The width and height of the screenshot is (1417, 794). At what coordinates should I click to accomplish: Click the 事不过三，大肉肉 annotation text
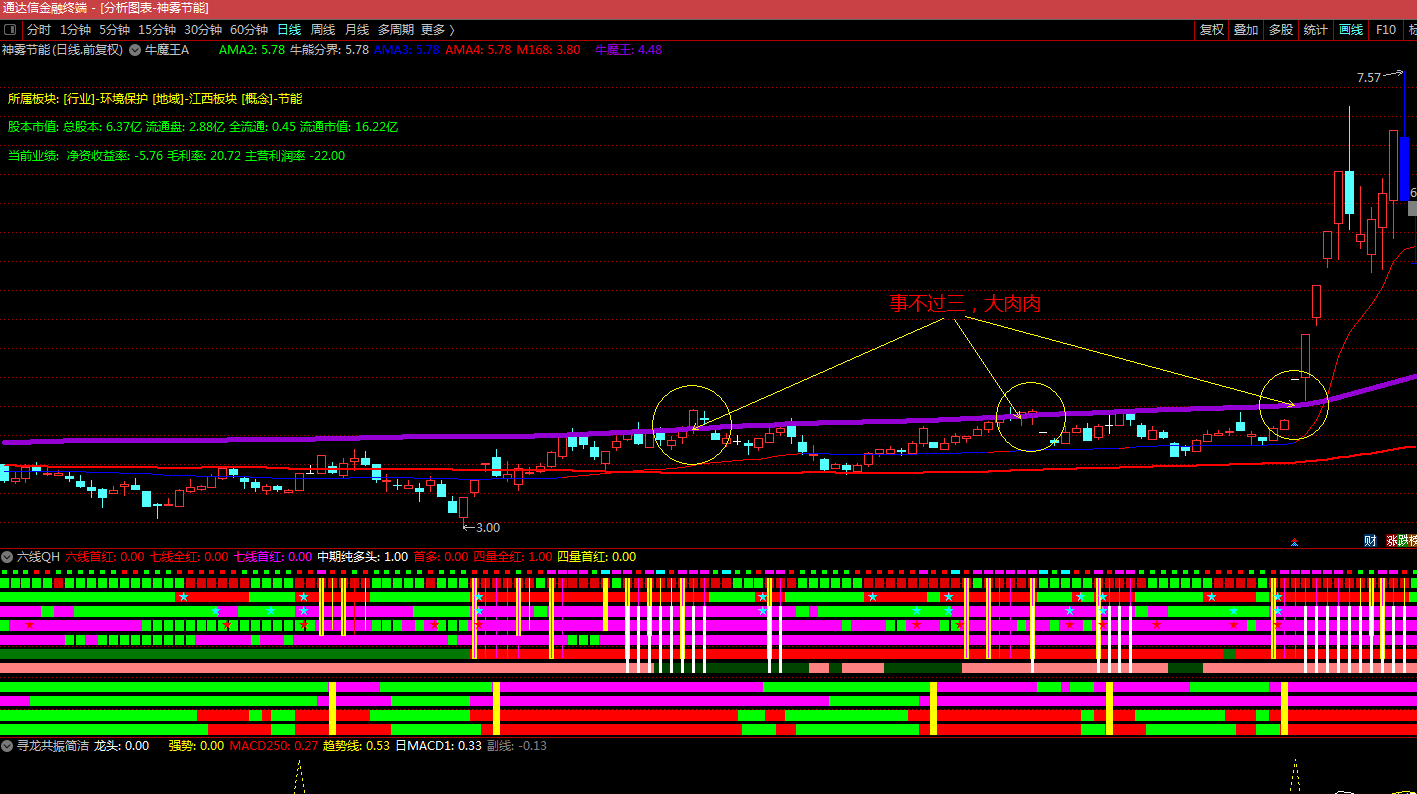(x=965, y=303)
